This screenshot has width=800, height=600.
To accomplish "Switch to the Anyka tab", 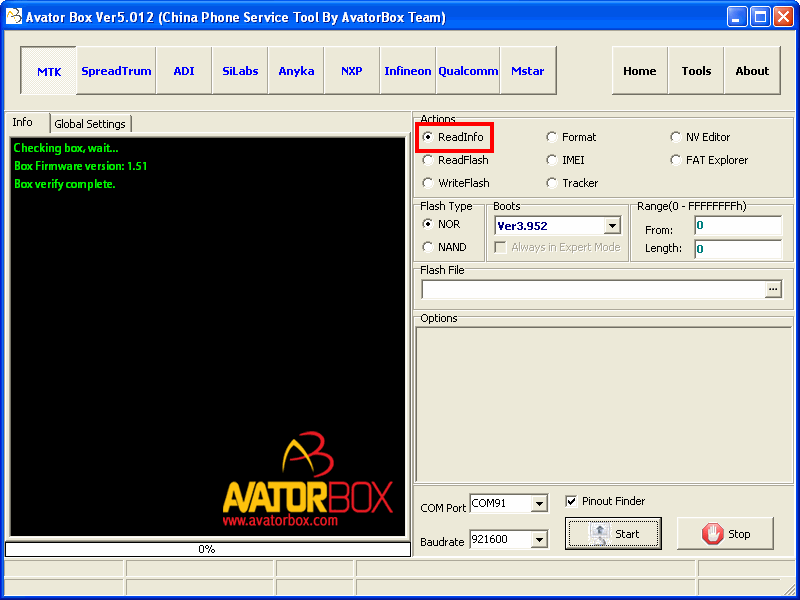I will click(296, 70).
